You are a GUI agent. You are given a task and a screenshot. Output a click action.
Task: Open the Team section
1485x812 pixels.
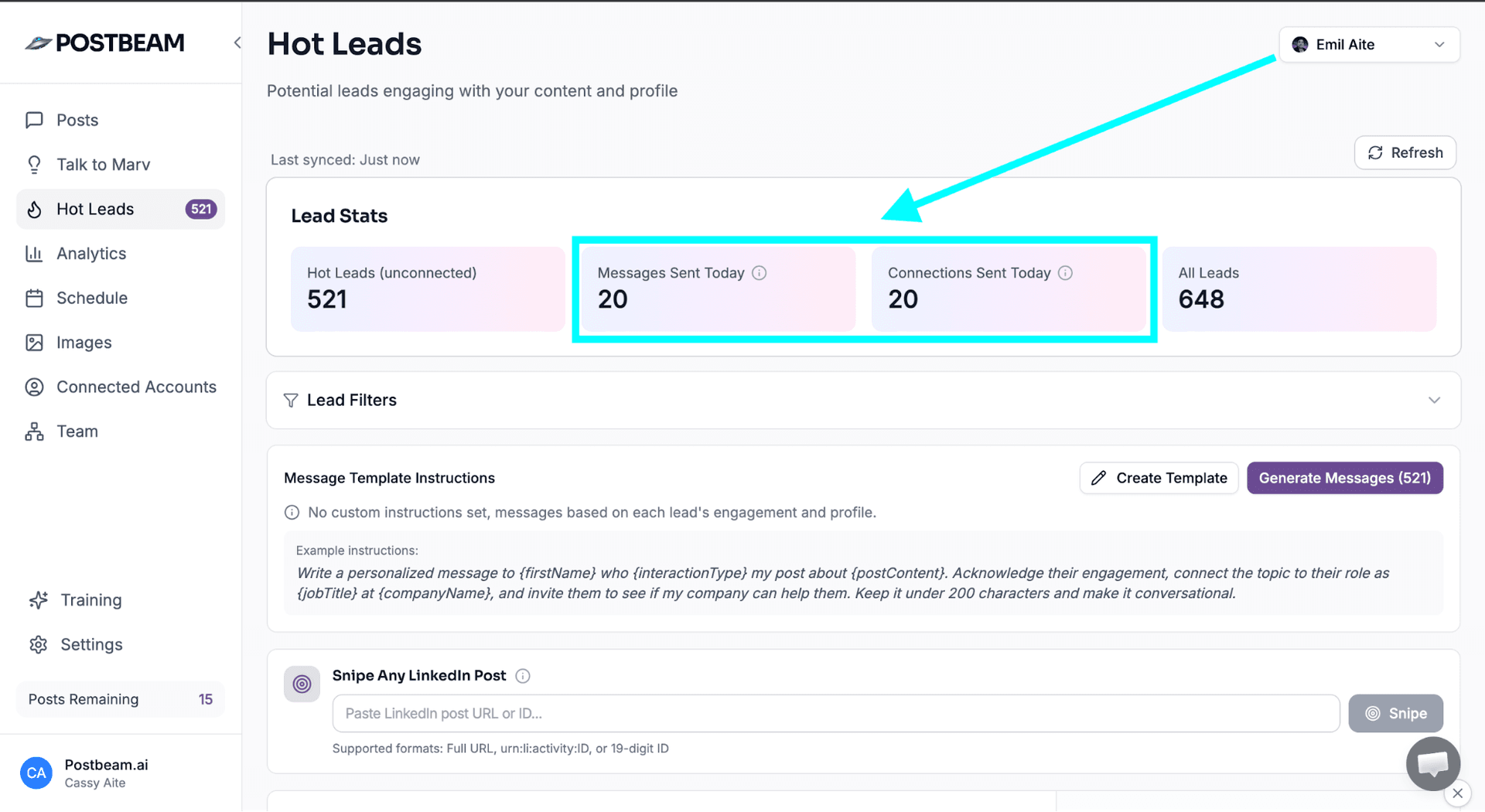pyautogui.click(x=77, y=431)
